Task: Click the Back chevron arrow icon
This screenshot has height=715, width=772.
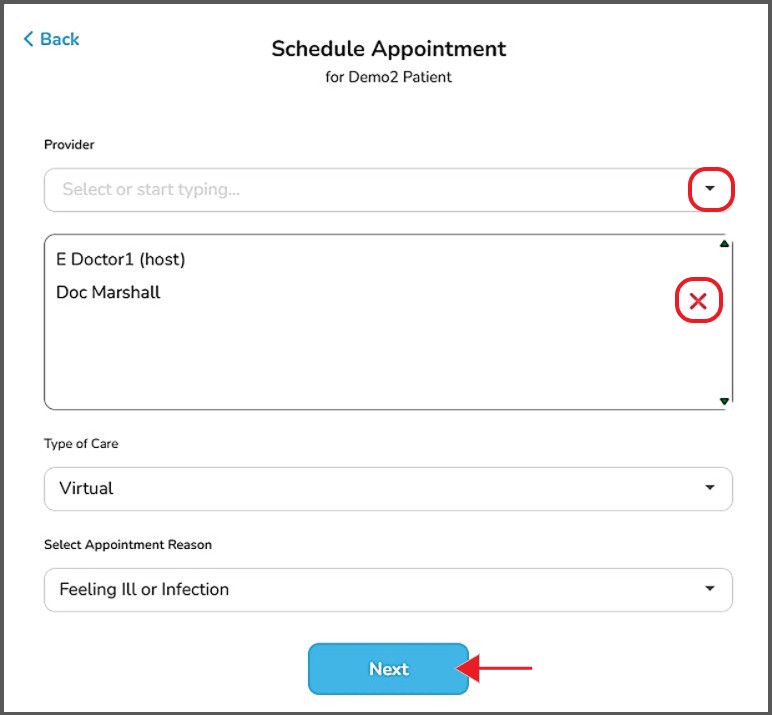Action: 28,39
